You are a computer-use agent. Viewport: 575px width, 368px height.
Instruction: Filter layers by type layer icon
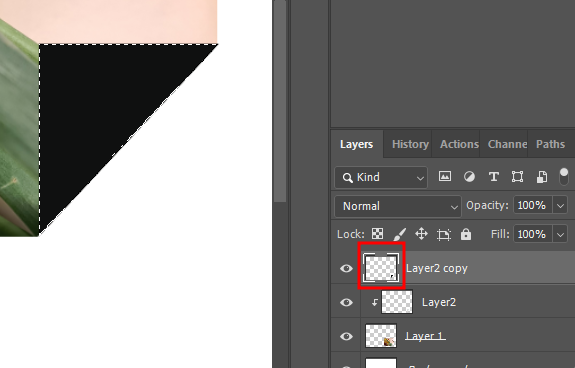[x=494, y=177]
